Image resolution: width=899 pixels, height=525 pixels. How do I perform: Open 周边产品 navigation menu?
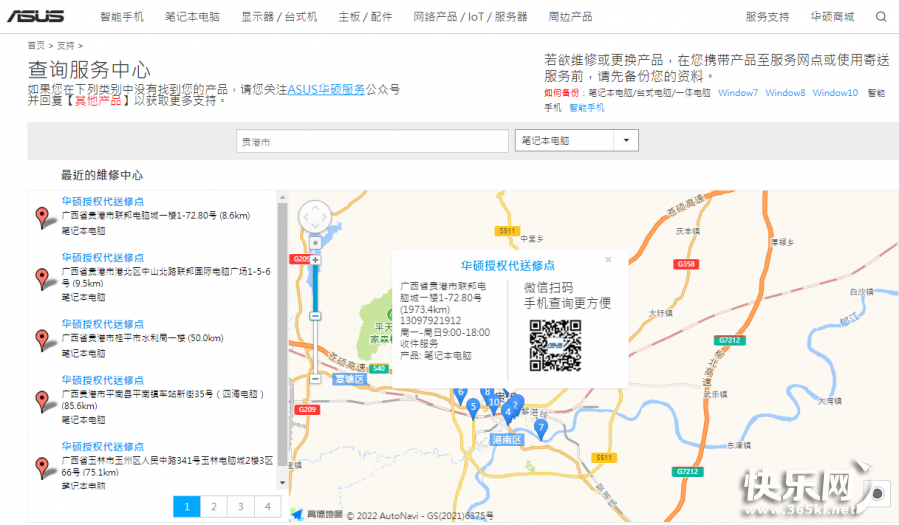coord(570,17)
